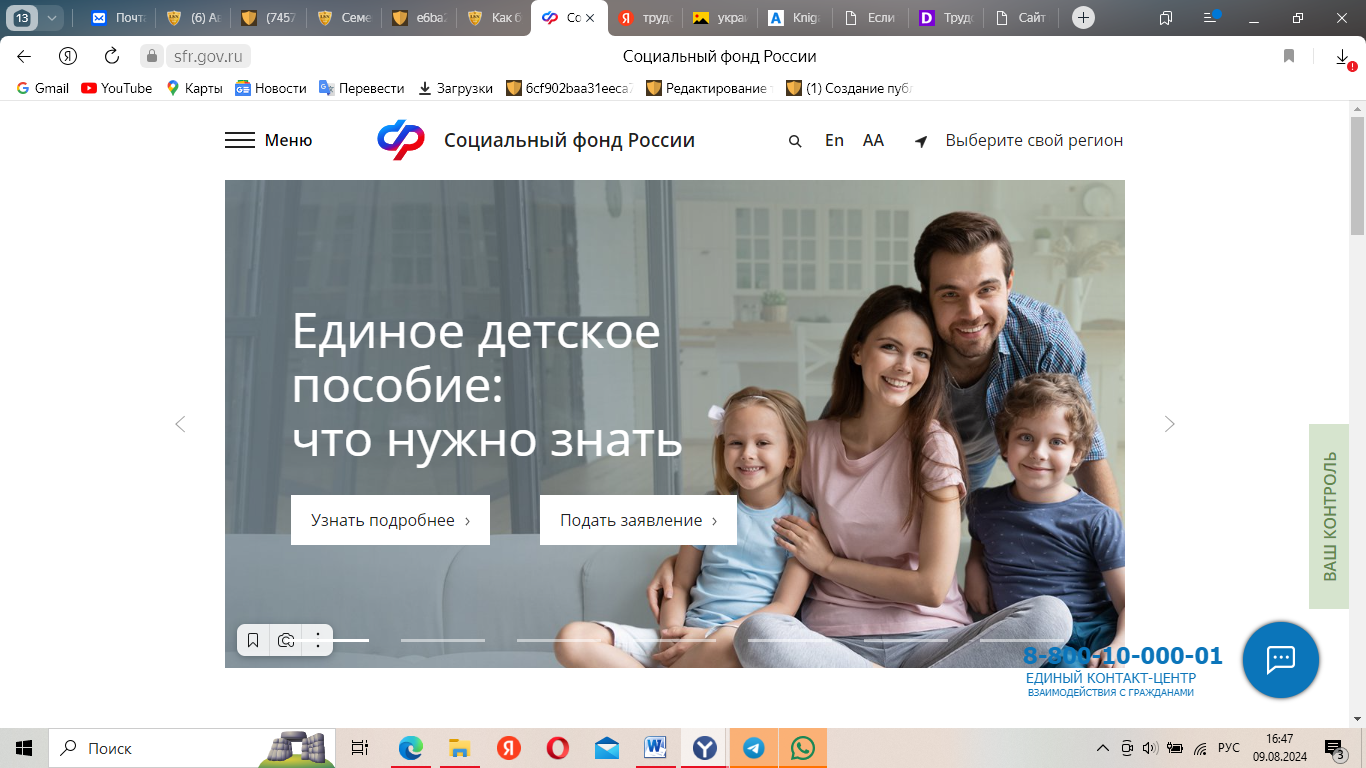Go to previous banner slide arrow

click(181, 424)
